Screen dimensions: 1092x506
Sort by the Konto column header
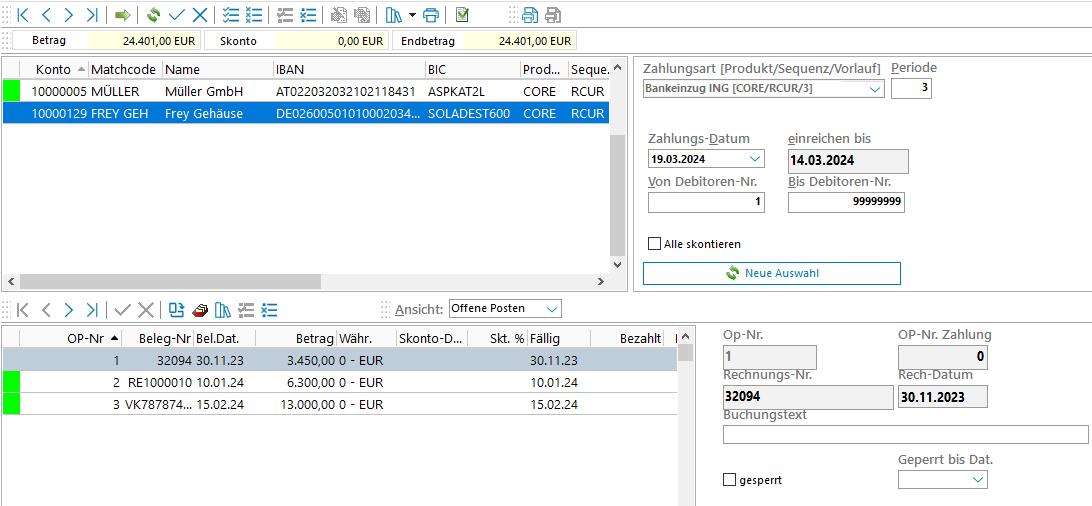53,69
